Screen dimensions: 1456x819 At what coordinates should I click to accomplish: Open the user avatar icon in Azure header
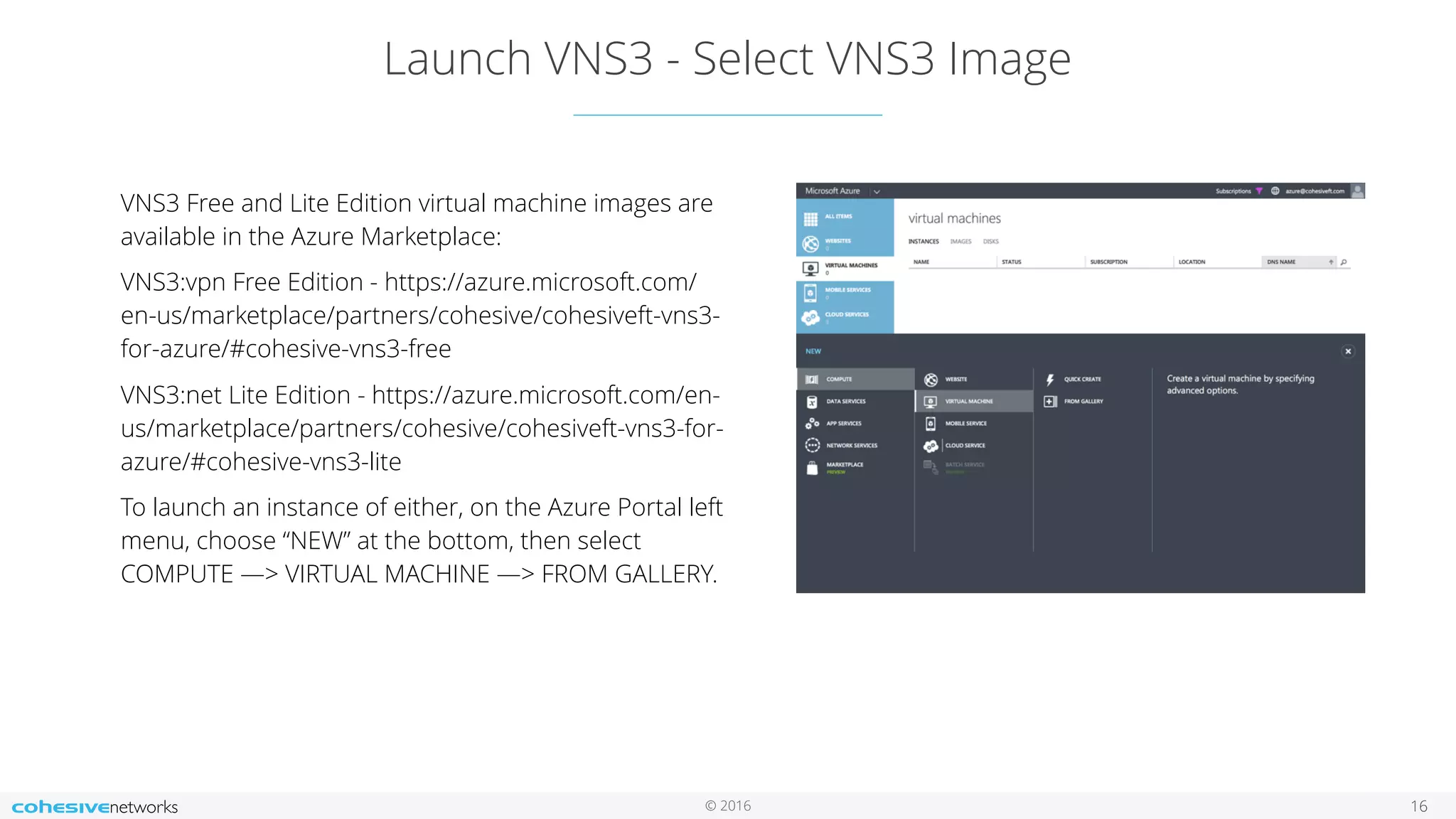[1358, 191]
